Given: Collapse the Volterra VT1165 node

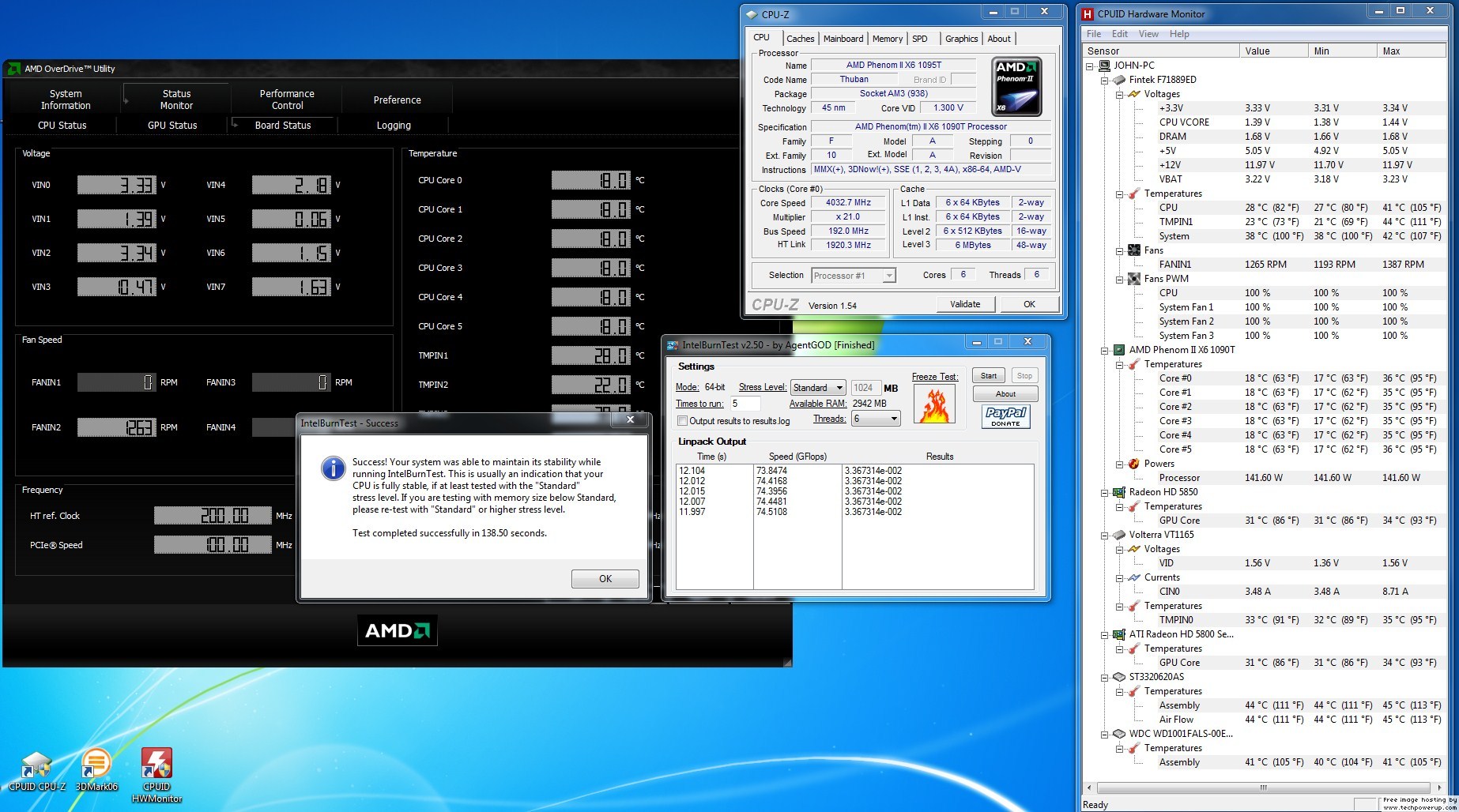Looking at the screenshot, I should 1105,535.
